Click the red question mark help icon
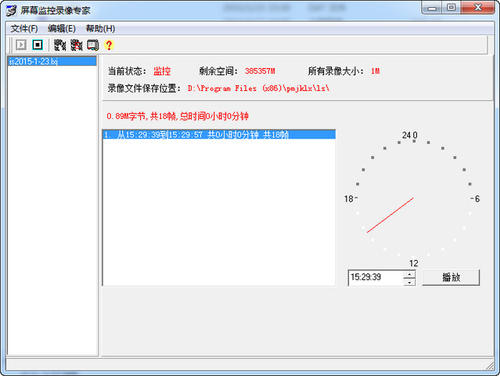 point(109,45)
